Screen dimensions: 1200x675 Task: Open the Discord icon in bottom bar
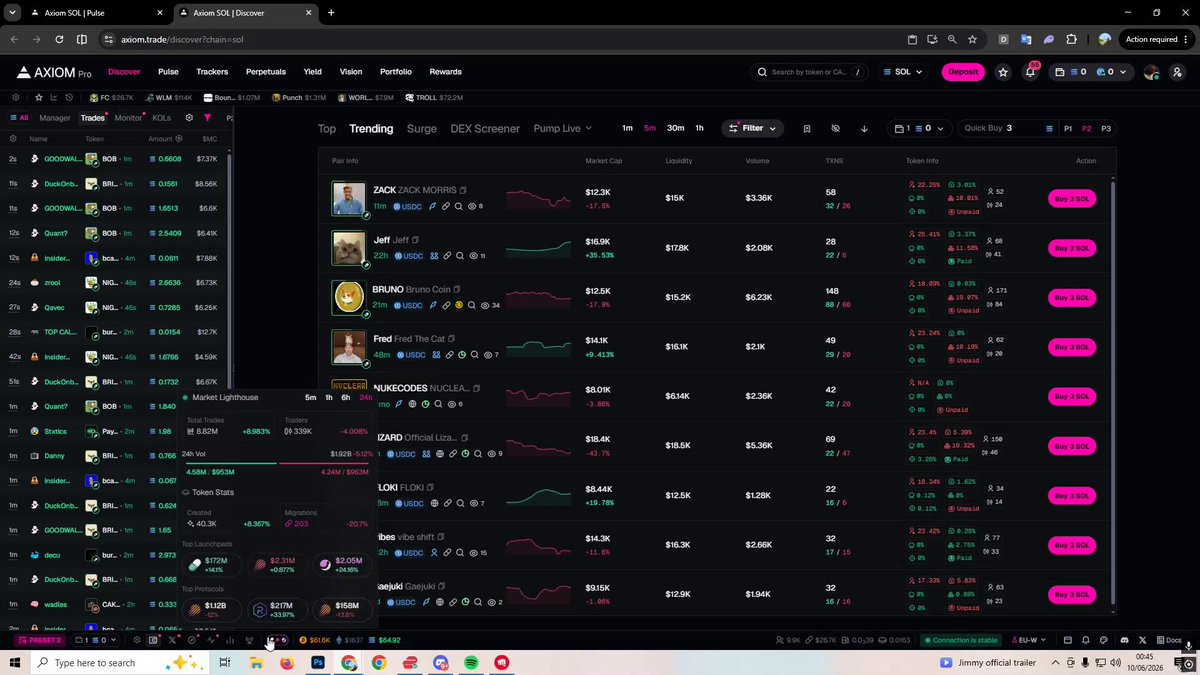[x=1124, y=640]
